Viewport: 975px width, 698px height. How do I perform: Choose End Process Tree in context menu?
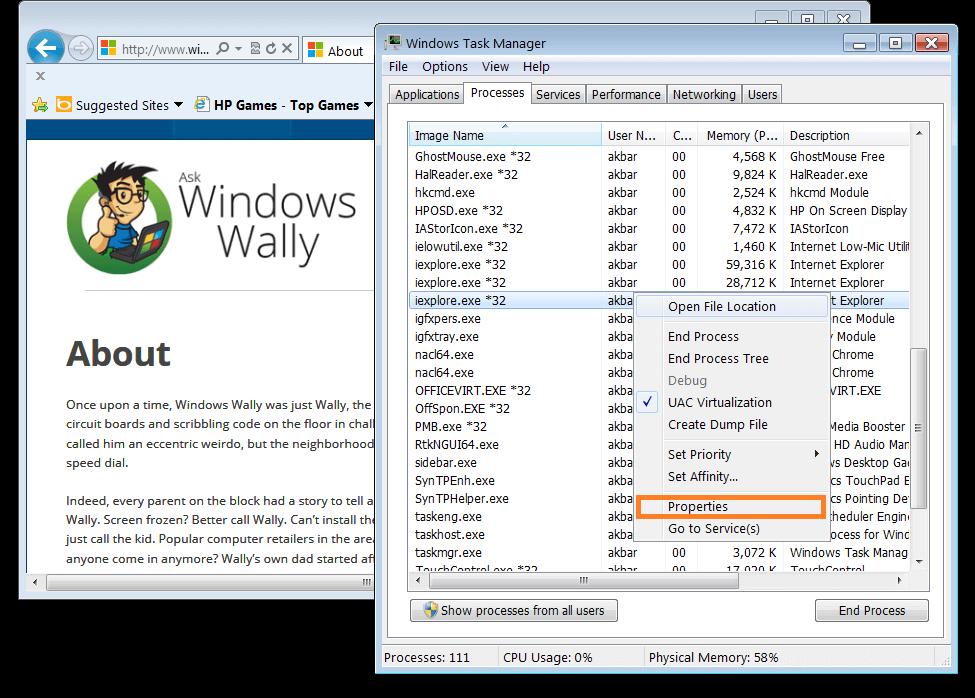732,359
